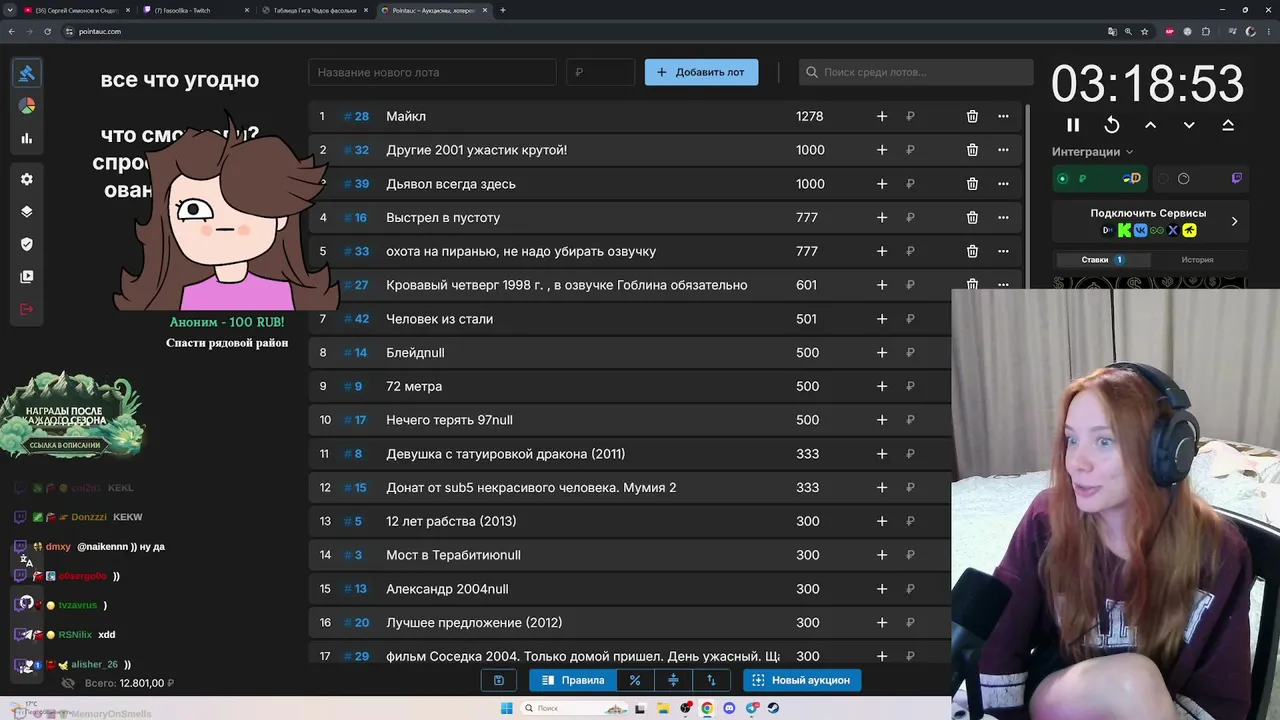Image resolution: width=1280 pixels, height=720 pixels.
Task: Start a "Новый аукцион"
Action: point(800,680)
